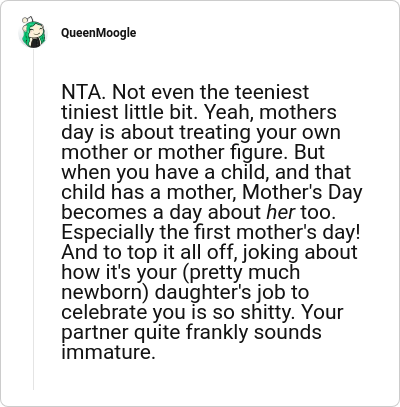
Task: Click the line And to top it all off
Action: coord(209,252)
